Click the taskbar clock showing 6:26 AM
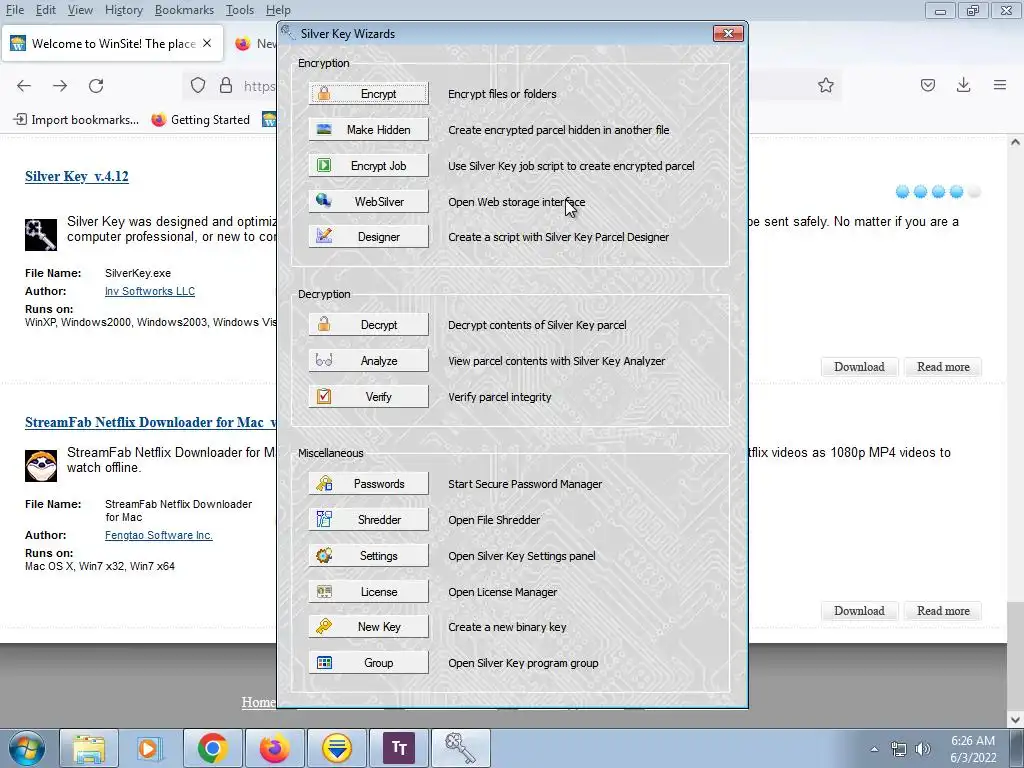Screen dimensions: 1024x768 tap(973, 749)
